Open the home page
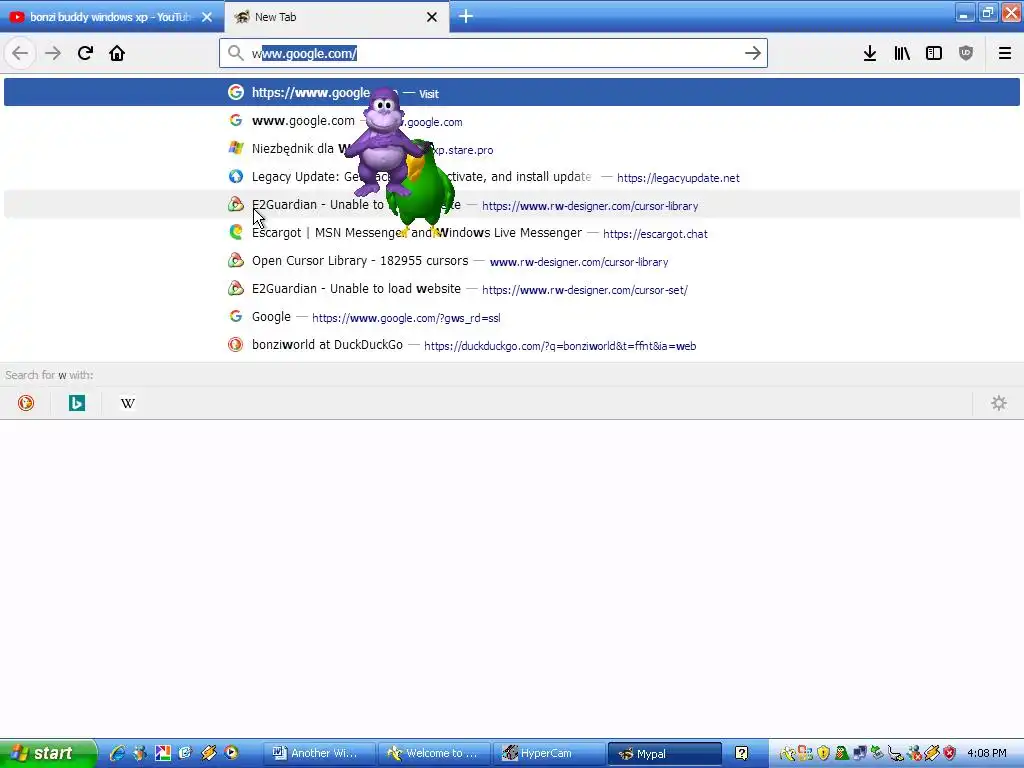This screenshot has height=768, width=1024. click(117, 53)
